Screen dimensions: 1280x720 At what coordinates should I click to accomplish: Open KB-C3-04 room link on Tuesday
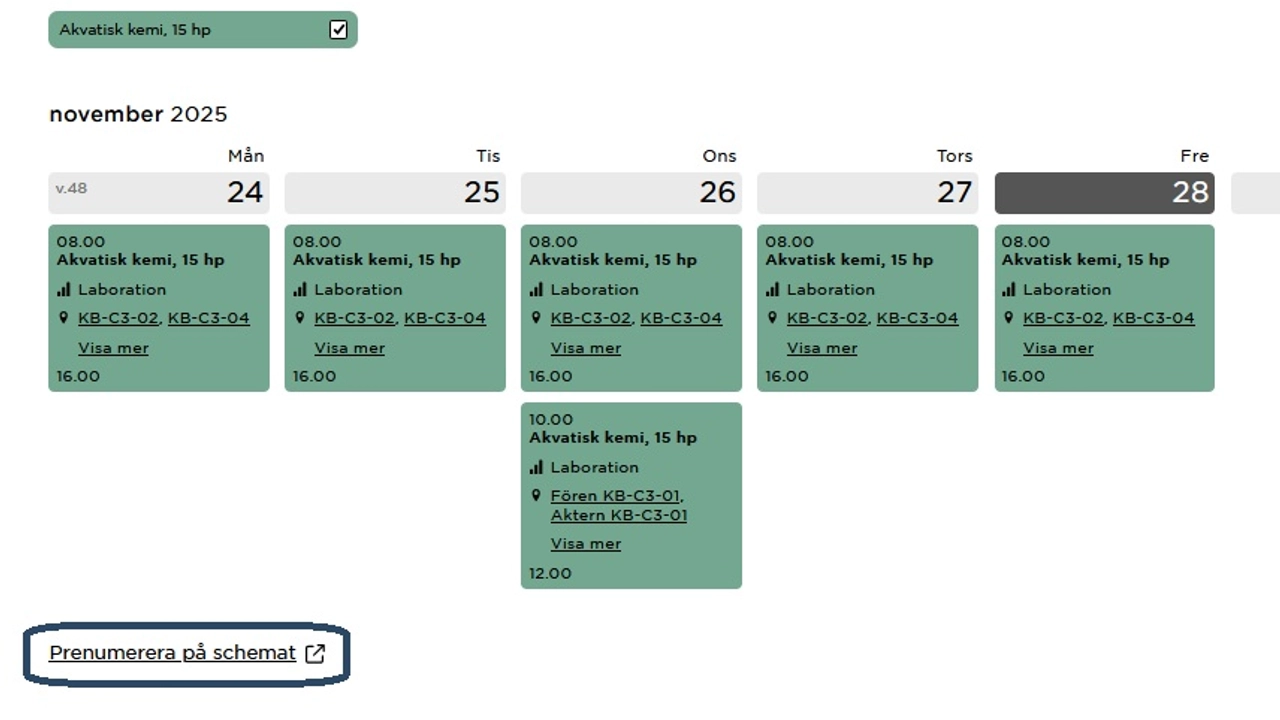(444, 318)
